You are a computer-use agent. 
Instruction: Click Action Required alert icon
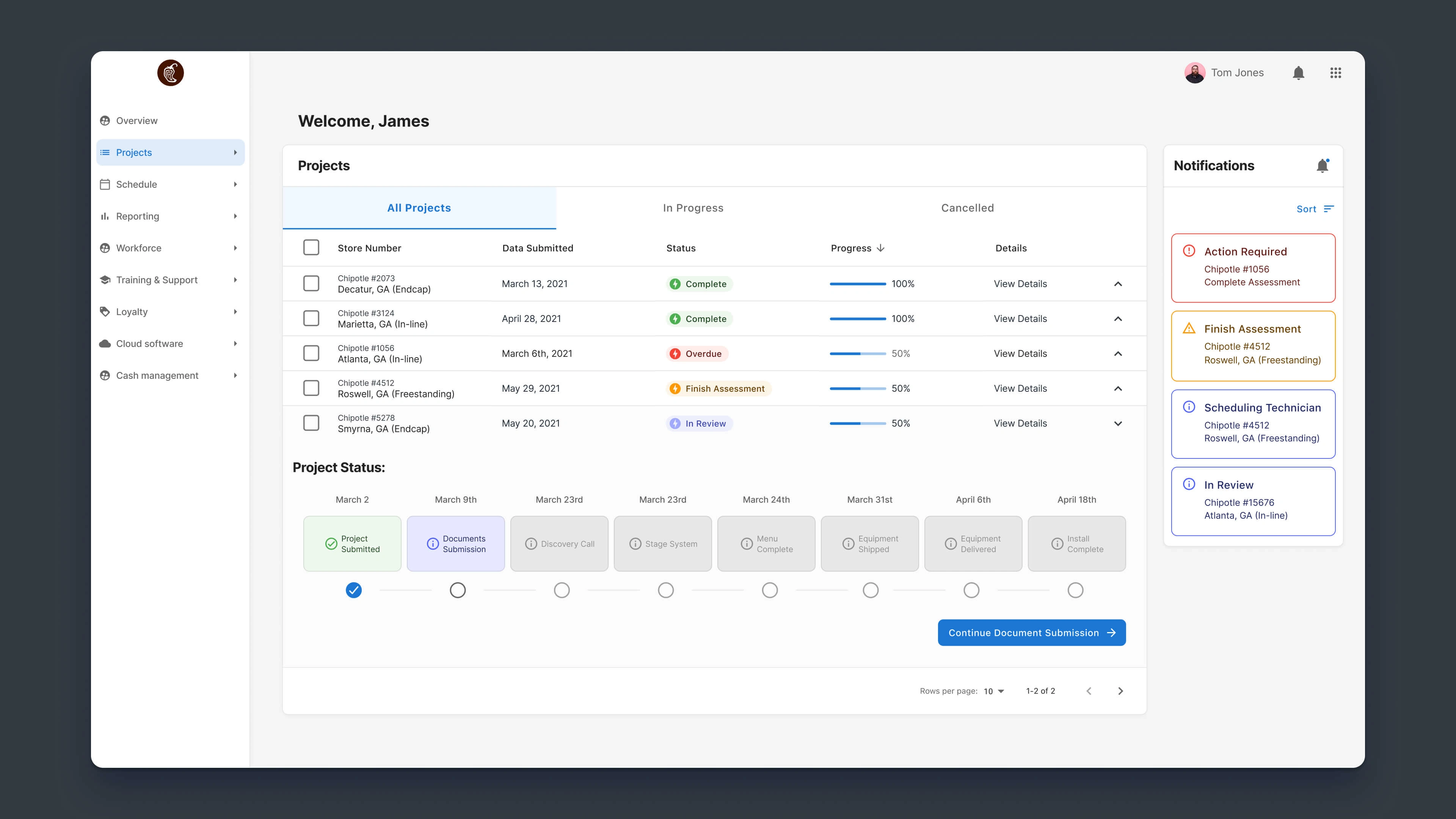(x=1189, y=250)
